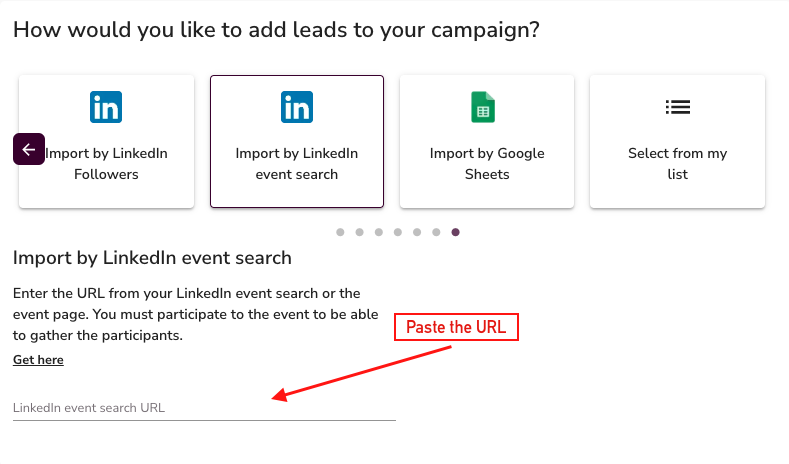
Task: Click the sixth carousel page dot
Action: [436, 232]
